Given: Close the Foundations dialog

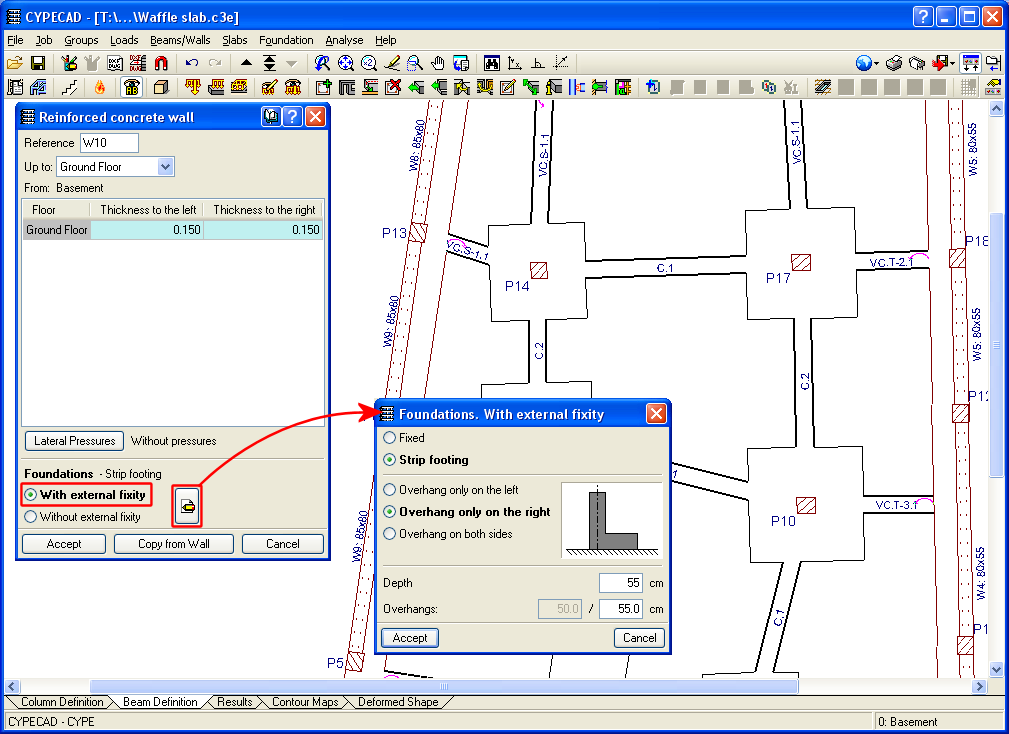Looking at the screenshot, I should click(656, 414).
